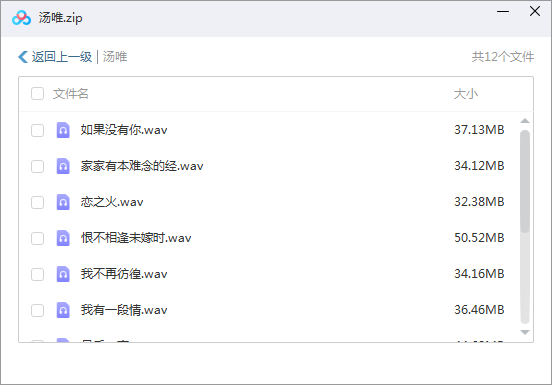Enable checkbox for 我不再彷徨.wav
Image resolution: width=552 pixels, height=385 pixels.
pyautogui.click(x=37, y=274)
